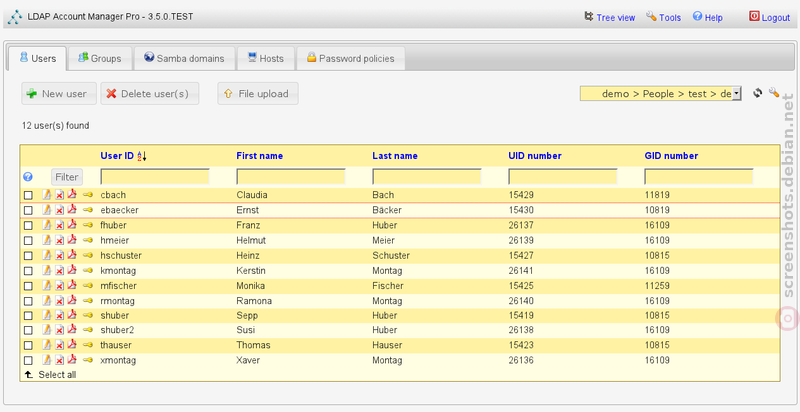Image resolution: width=800 pixels, height=412 pixels.
Task: Sort by GID number column header
Action: [x=671, y=156]
